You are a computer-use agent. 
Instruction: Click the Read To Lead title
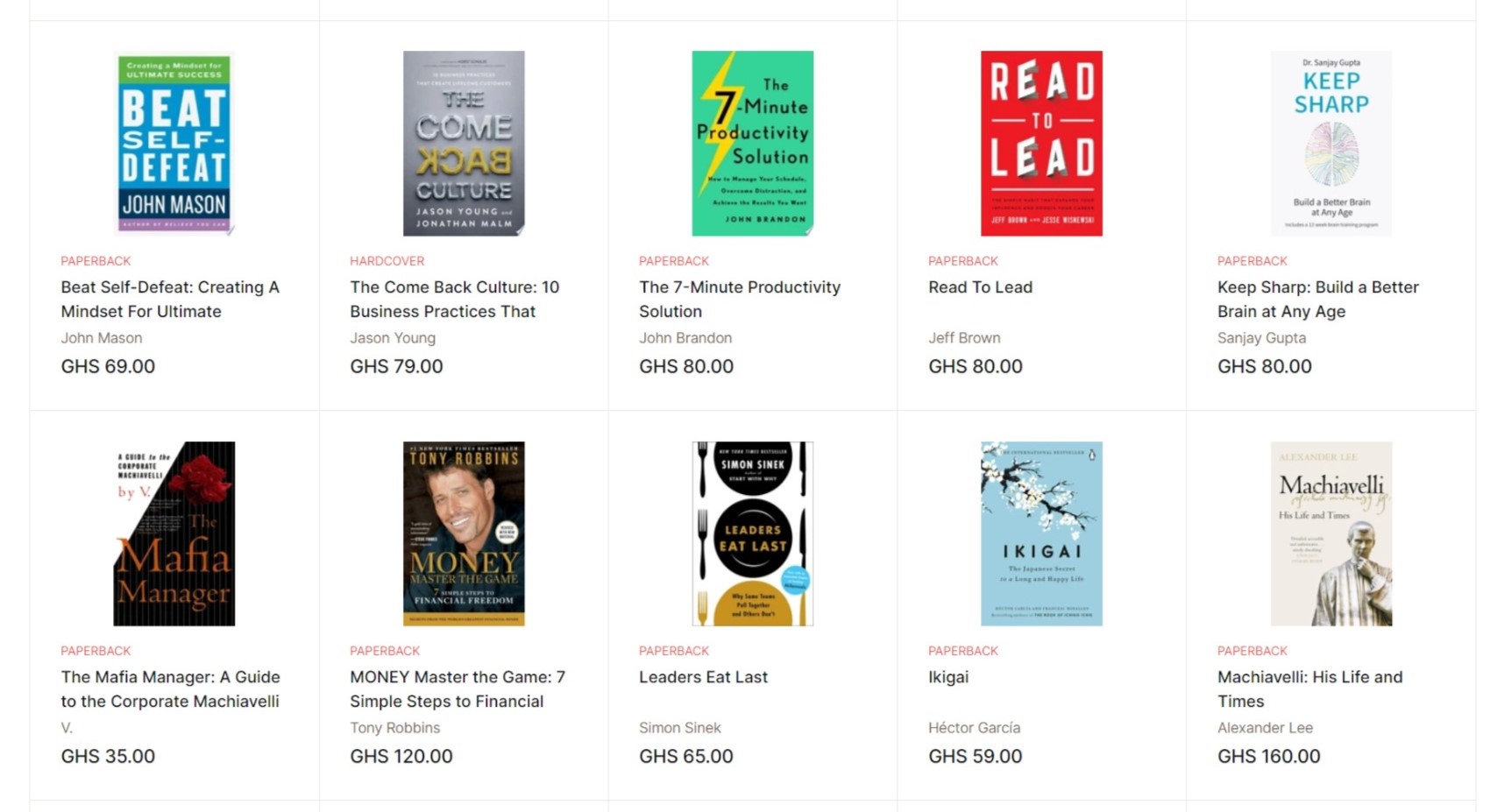coord(980,287)
